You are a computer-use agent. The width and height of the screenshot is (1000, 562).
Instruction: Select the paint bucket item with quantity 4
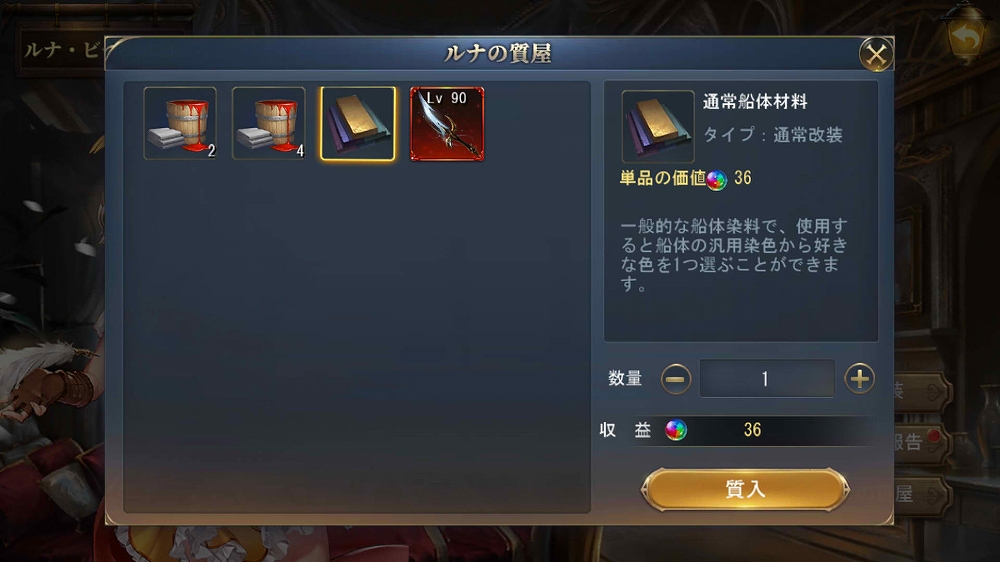268,123
